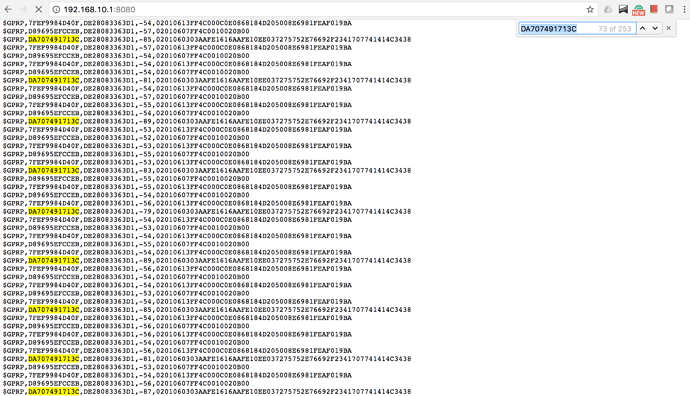Click 7FEF9984D40F in the row with -57

(54, 48)
